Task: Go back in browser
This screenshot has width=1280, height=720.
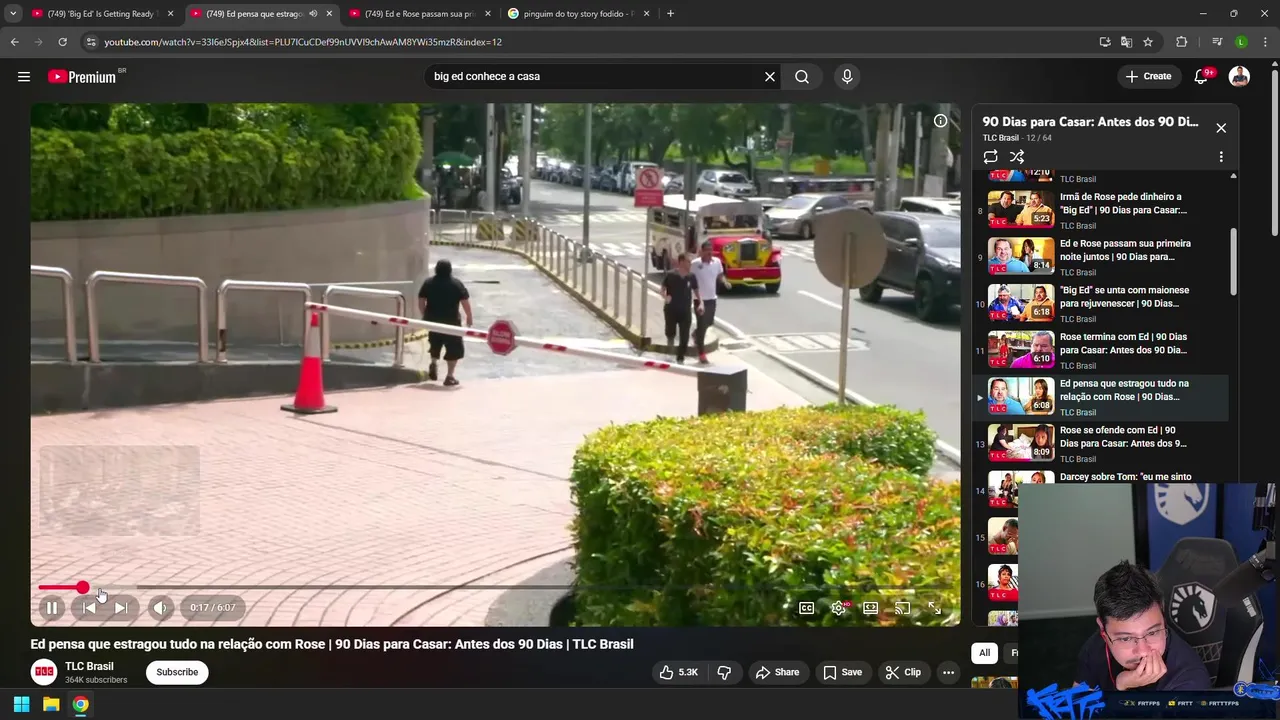Action: (14, 42)
